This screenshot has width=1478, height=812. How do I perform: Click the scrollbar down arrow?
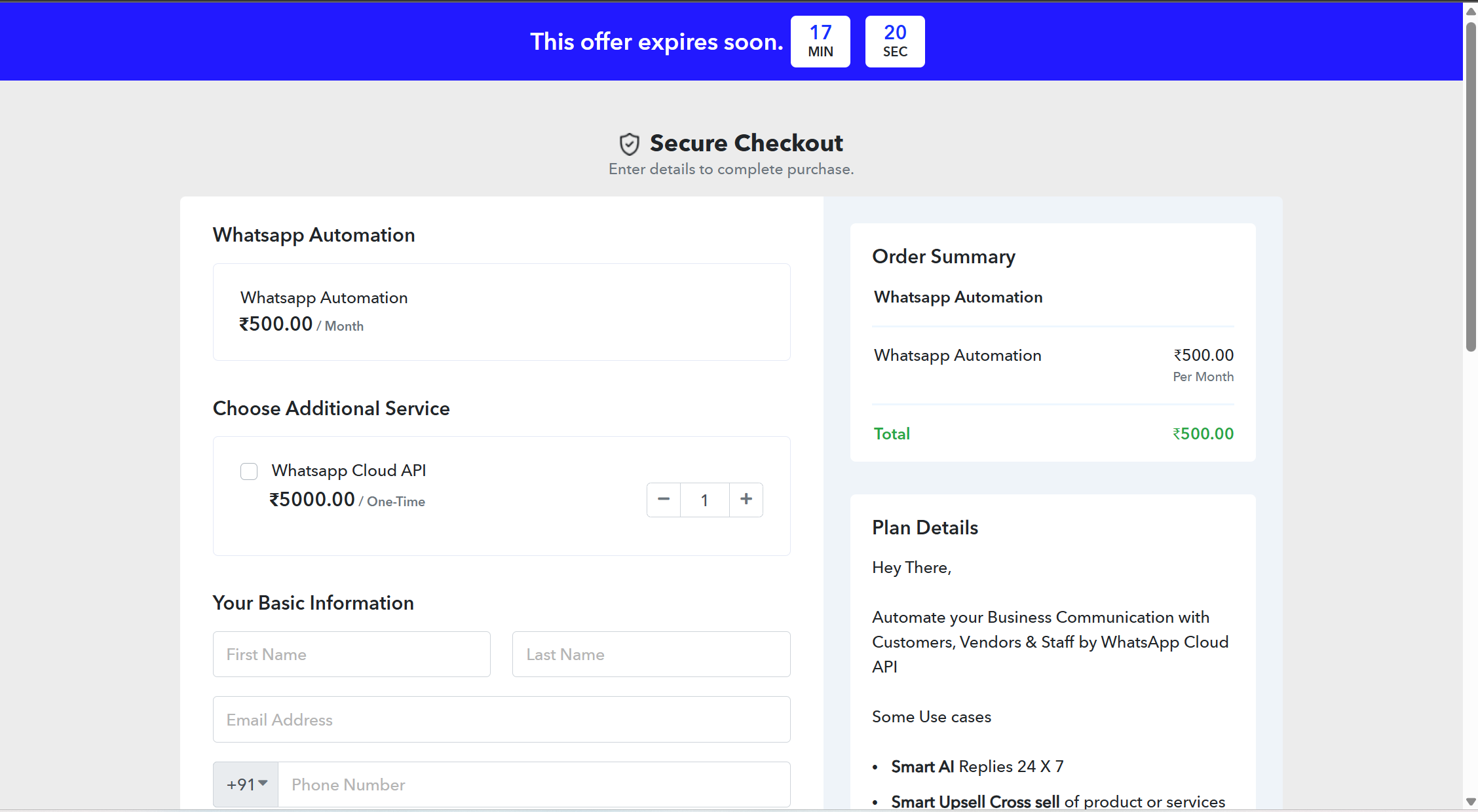tap(1471, 802)
